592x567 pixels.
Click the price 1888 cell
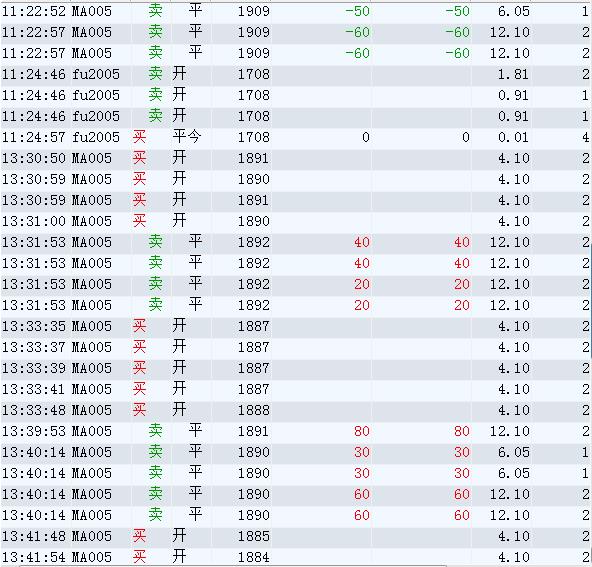click(253, 410)
